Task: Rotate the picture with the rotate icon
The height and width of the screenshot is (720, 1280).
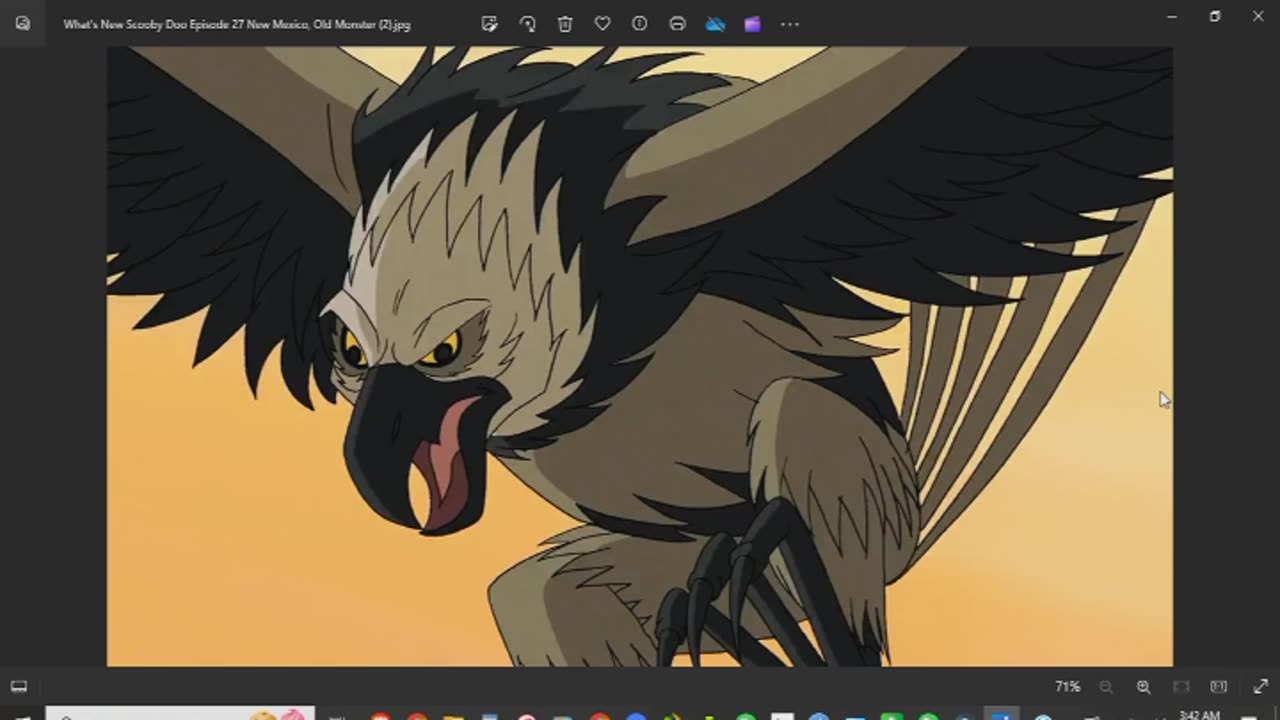Action: point(527,24)
